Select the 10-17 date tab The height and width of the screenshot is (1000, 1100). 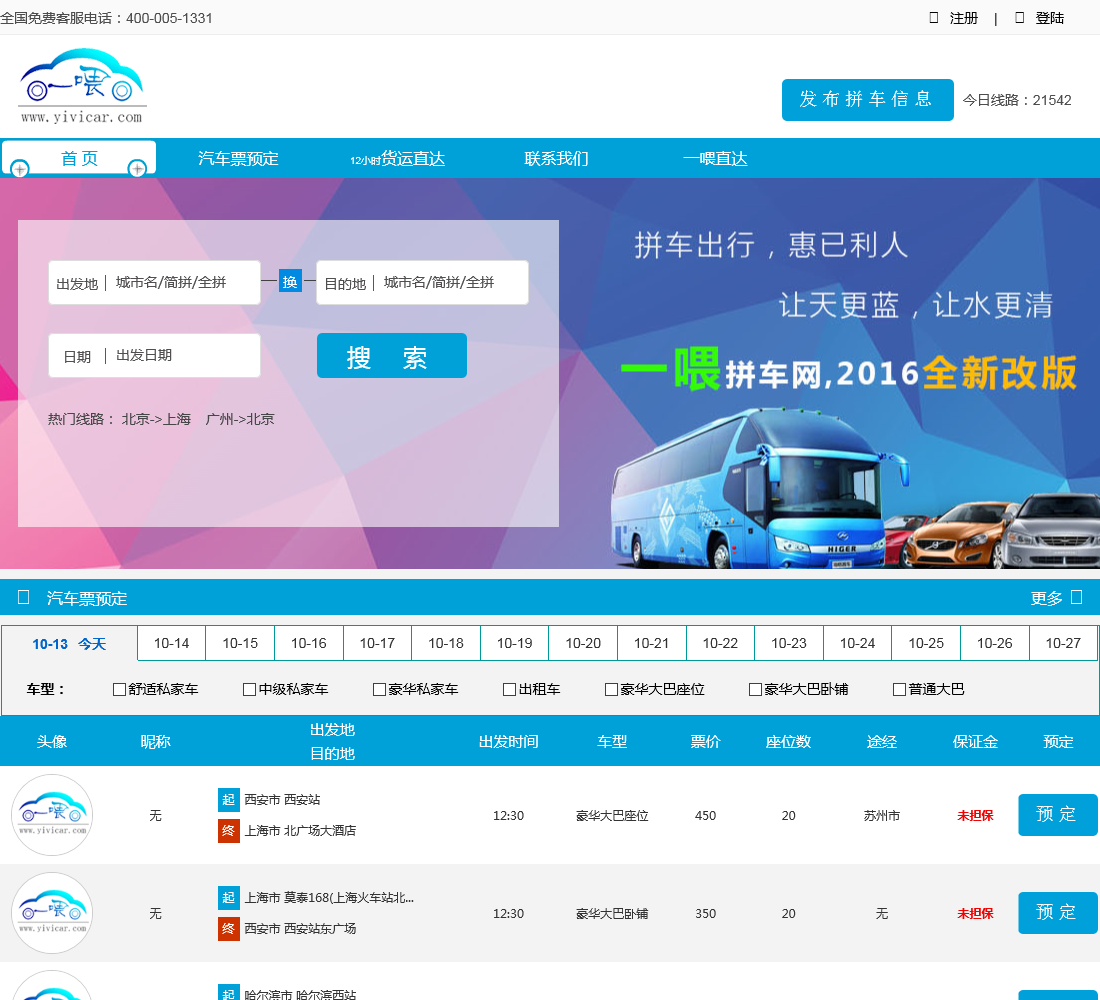point(377,643)
